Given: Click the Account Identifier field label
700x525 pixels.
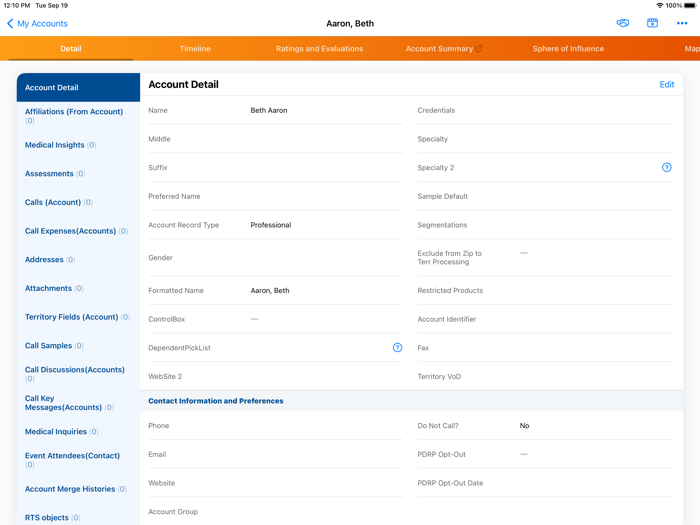Looking at the screenshot, I should coord(446,319).
